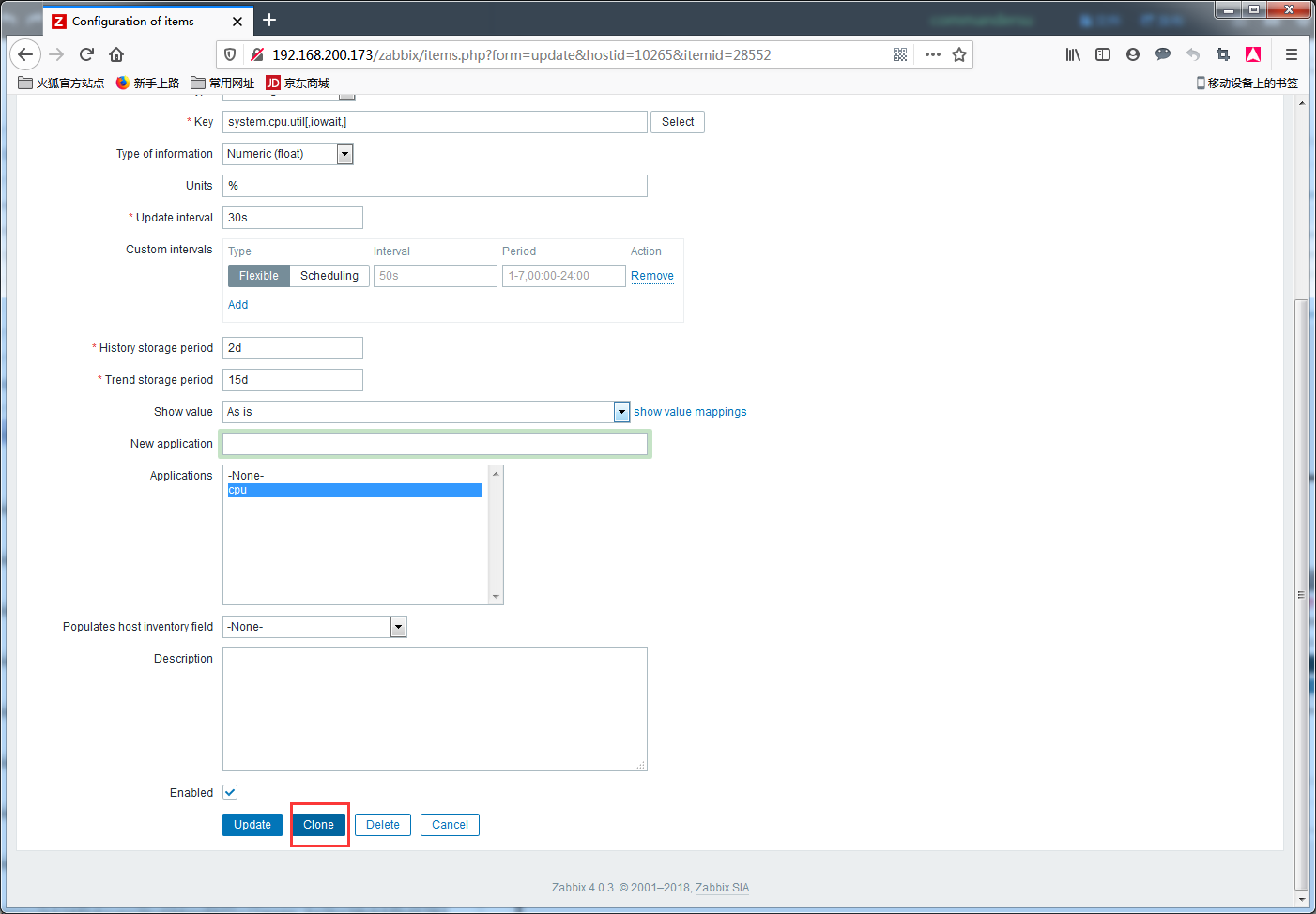Open the show value mappings link
The image size is (1316, 914).
(690, 412)
